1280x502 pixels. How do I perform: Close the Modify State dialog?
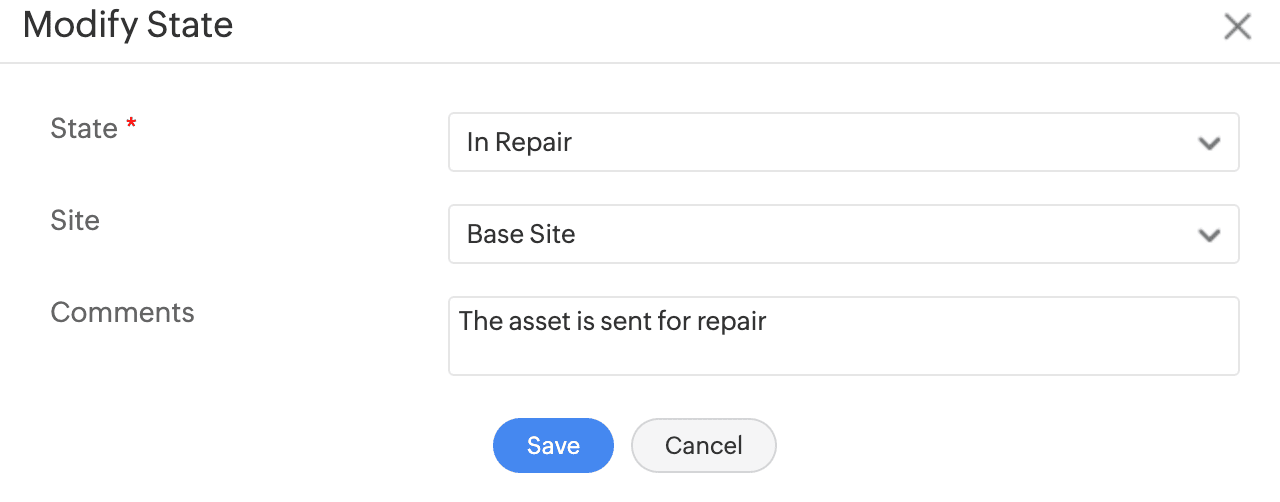click(x=1237, y=27)
